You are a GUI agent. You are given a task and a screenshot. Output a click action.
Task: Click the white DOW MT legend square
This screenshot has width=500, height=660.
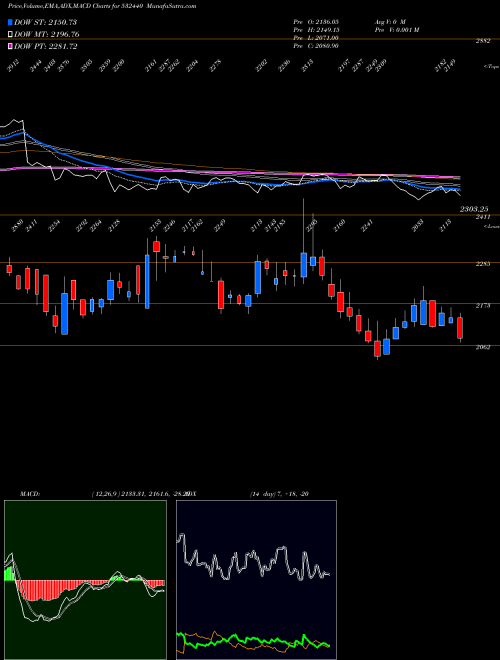pyautogui.click(x=10, y=35)
